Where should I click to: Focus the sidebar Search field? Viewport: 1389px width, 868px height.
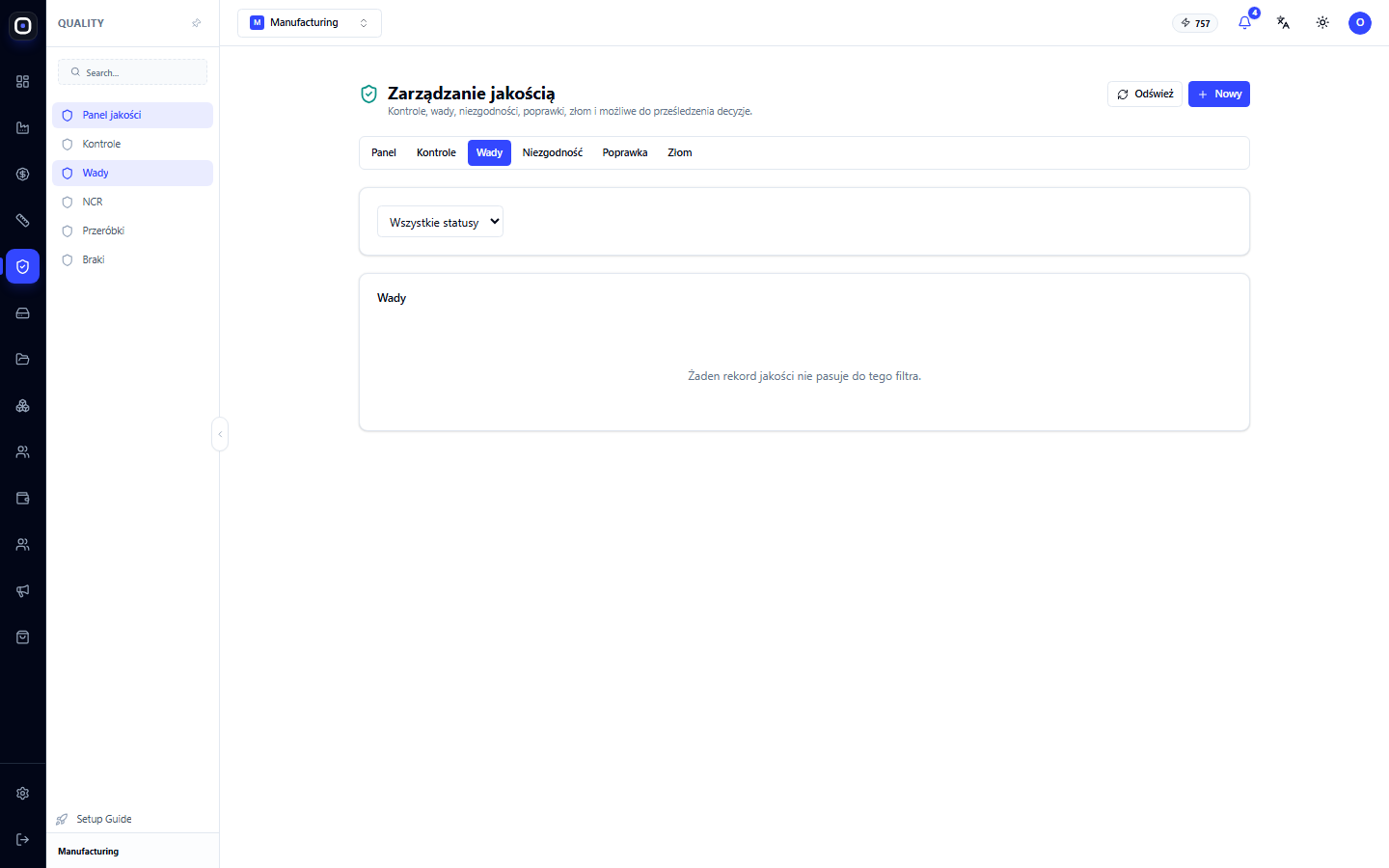click(133, 72)
